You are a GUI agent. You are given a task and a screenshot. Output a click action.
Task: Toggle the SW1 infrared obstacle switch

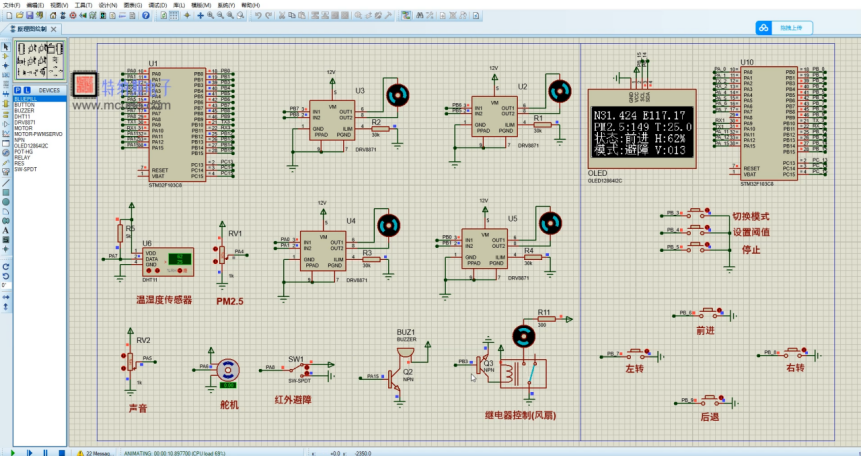tap(300, 369)
